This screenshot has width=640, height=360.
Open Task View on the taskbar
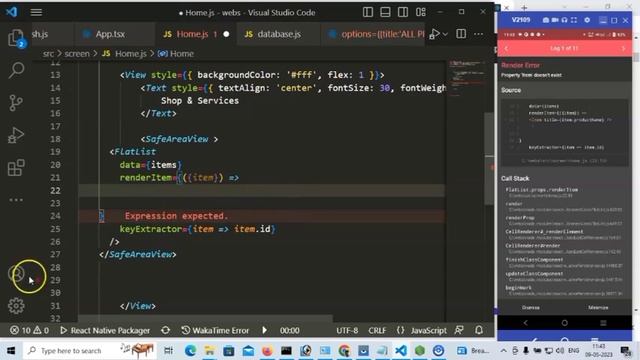point(168,351)
